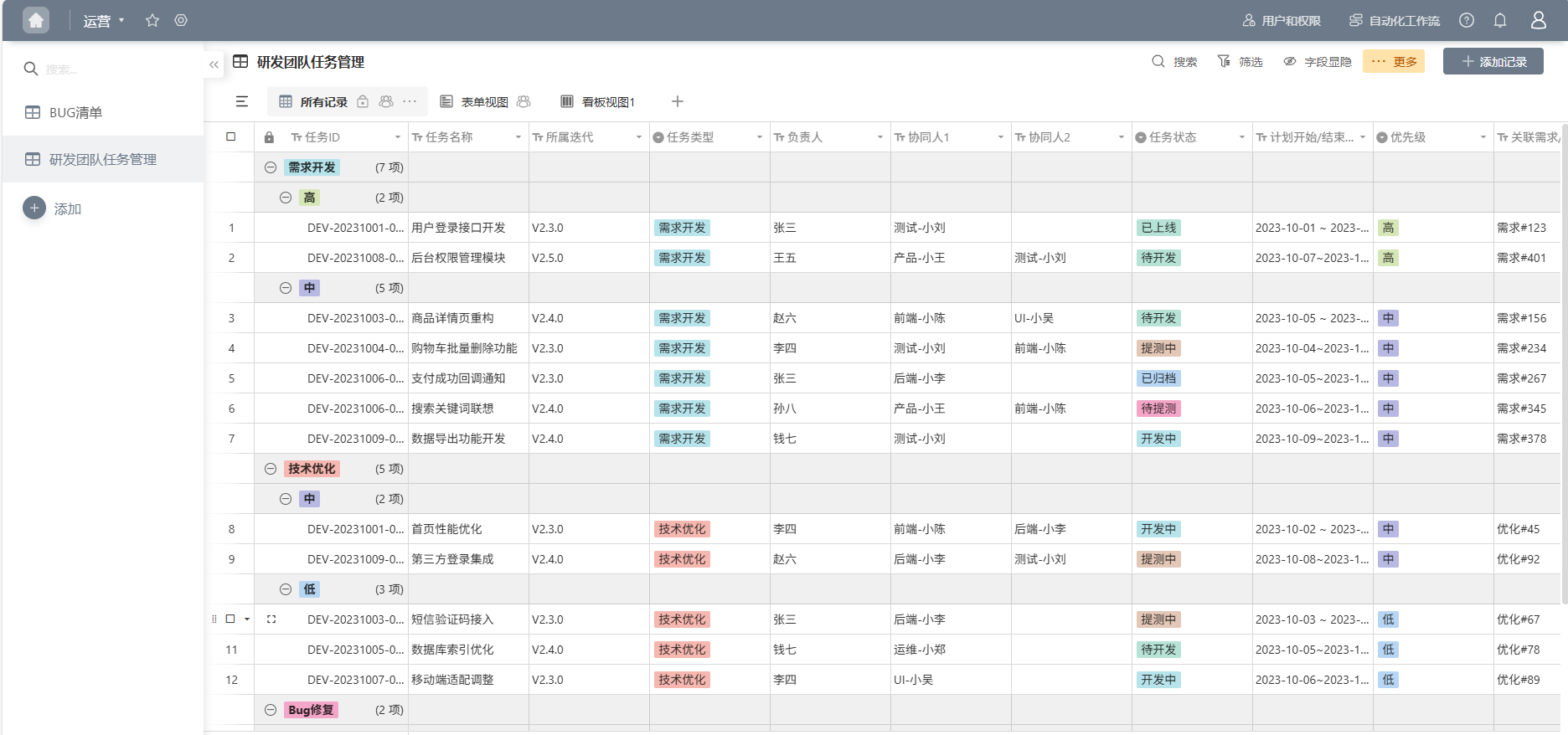The width and height of the screenshot is (1568, 735).
Task: Open the notifications bell
Action: click(1500, 20)
